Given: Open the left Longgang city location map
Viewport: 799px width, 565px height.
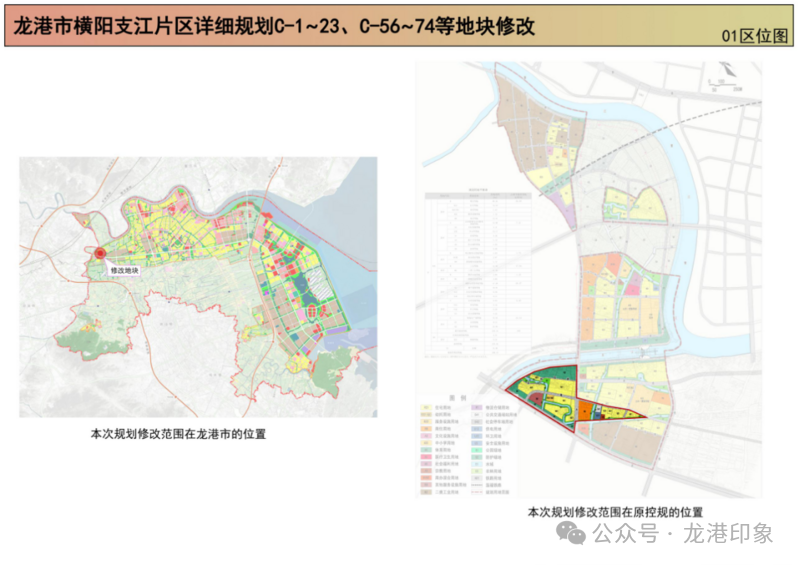Looking at the screenshot, I should point(198,287).
